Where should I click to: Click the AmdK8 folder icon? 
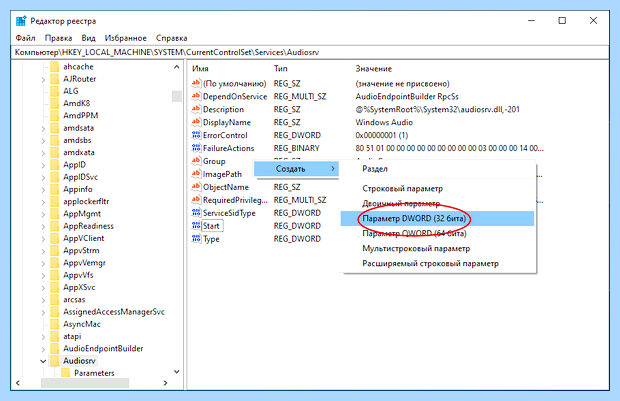pyautogui.click(x=55, y=103)
